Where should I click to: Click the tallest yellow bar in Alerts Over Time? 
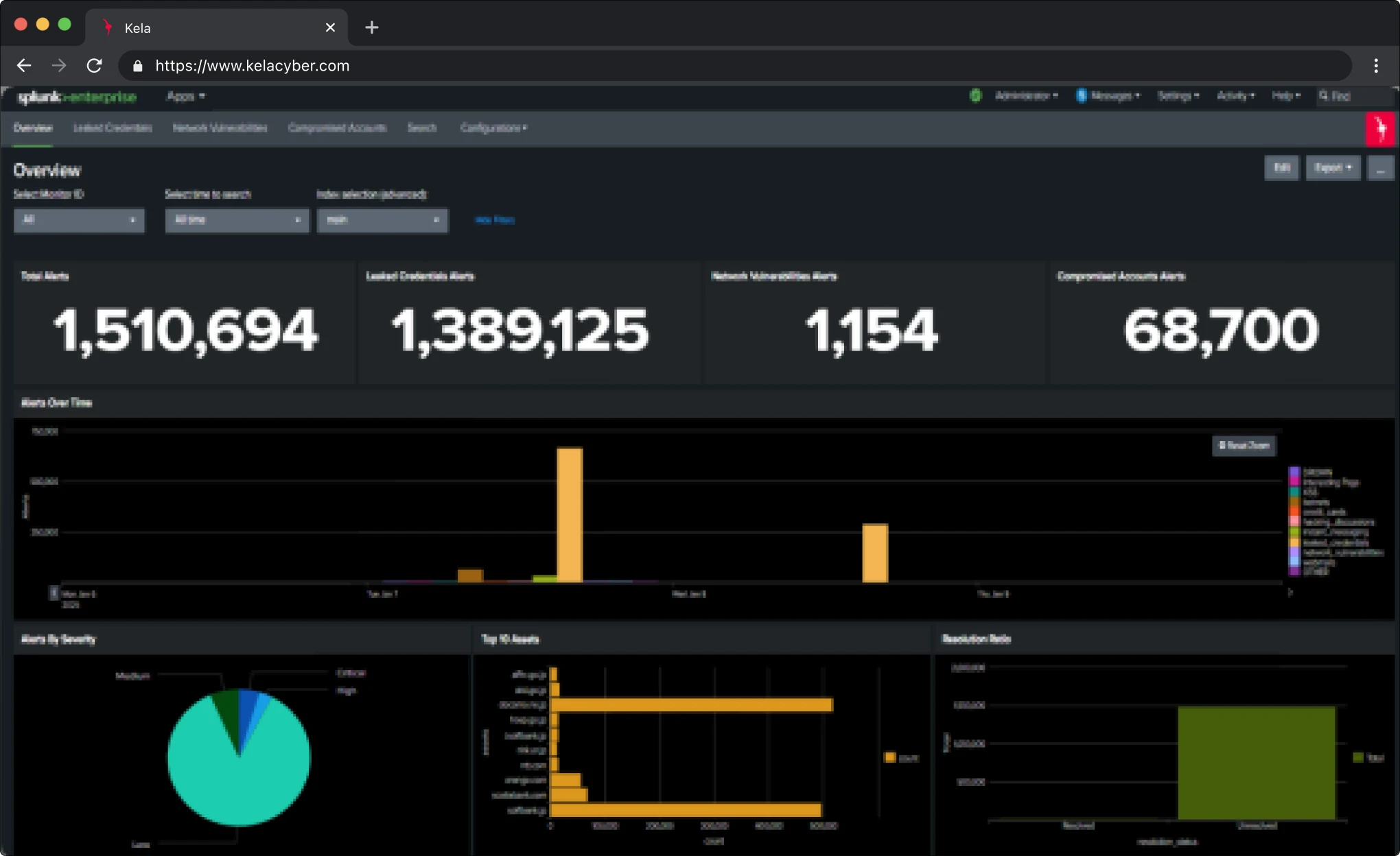pos(570,515)
